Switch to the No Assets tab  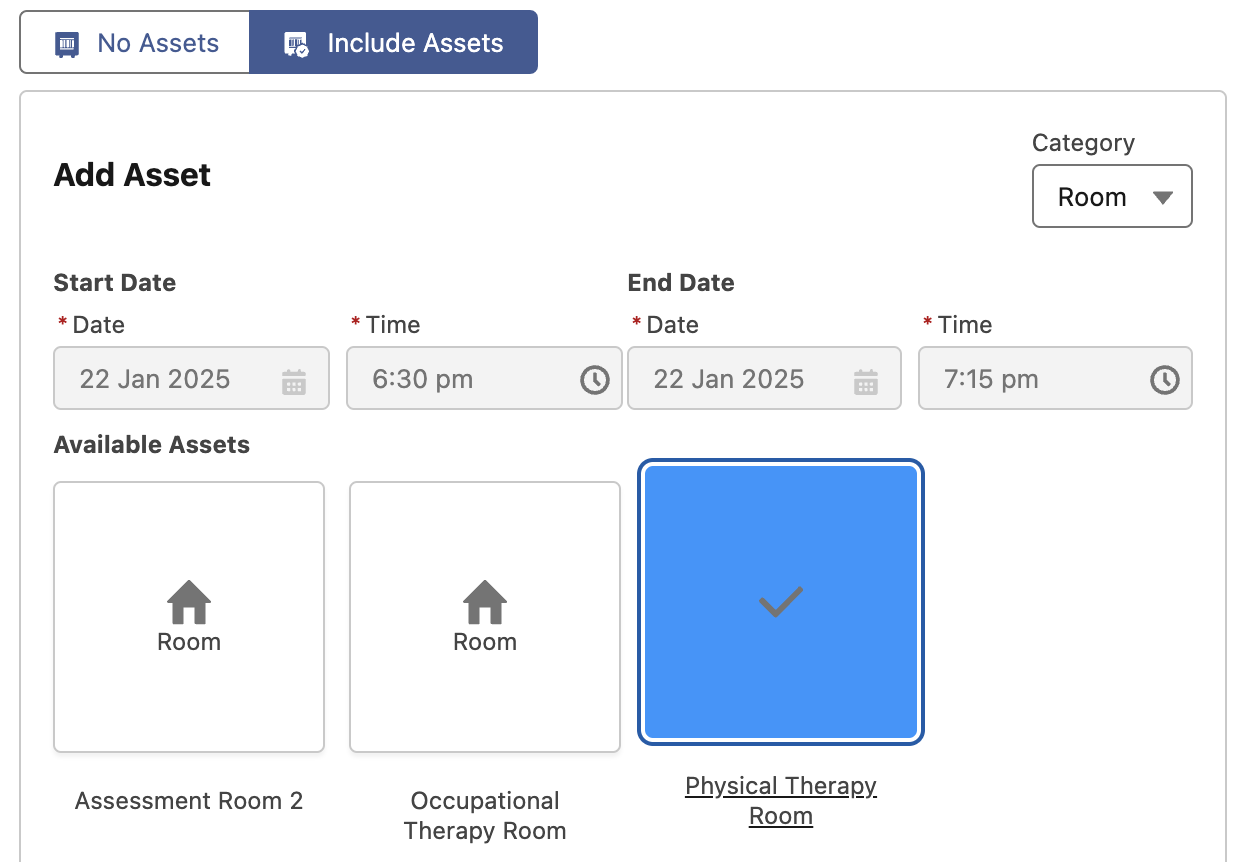pyautogui.click(x=136, y=43)
